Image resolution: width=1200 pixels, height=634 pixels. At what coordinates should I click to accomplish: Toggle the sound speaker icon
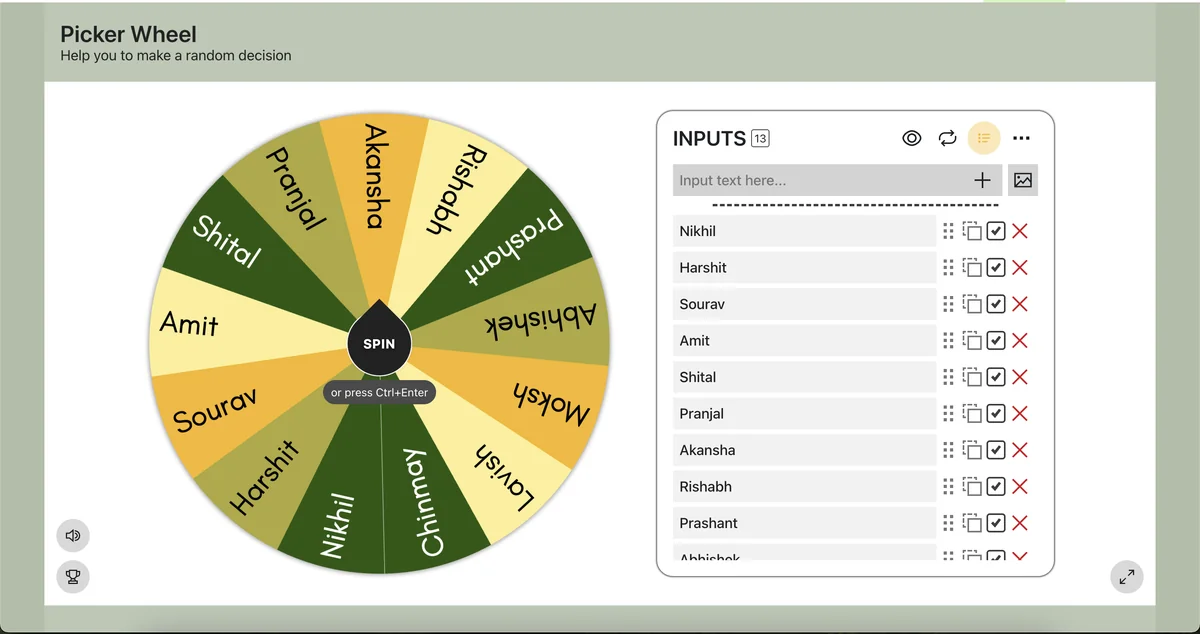point(73,536)
